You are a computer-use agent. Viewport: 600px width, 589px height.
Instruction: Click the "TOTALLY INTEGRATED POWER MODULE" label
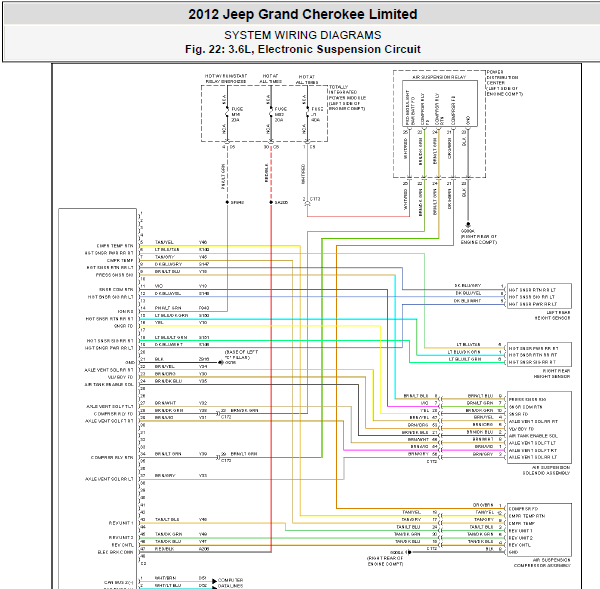coord(347,93)
